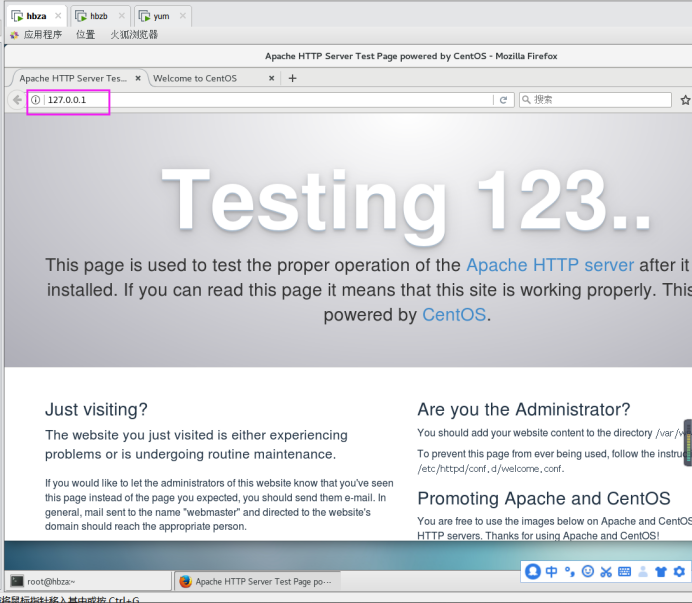
Task: Close the yum VM tab
Action: tap(183, 16)
